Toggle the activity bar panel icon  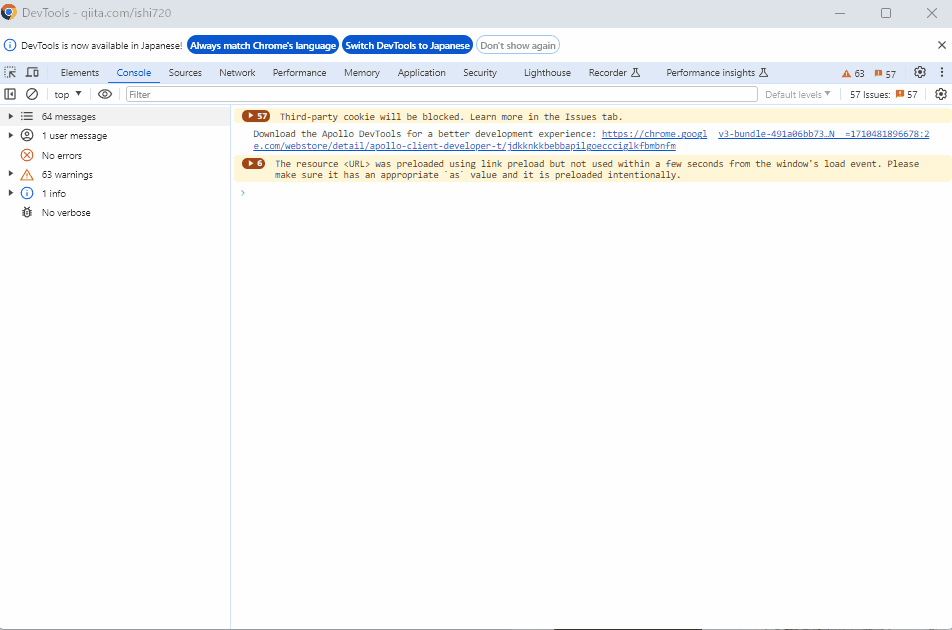[x=10, y=93]
